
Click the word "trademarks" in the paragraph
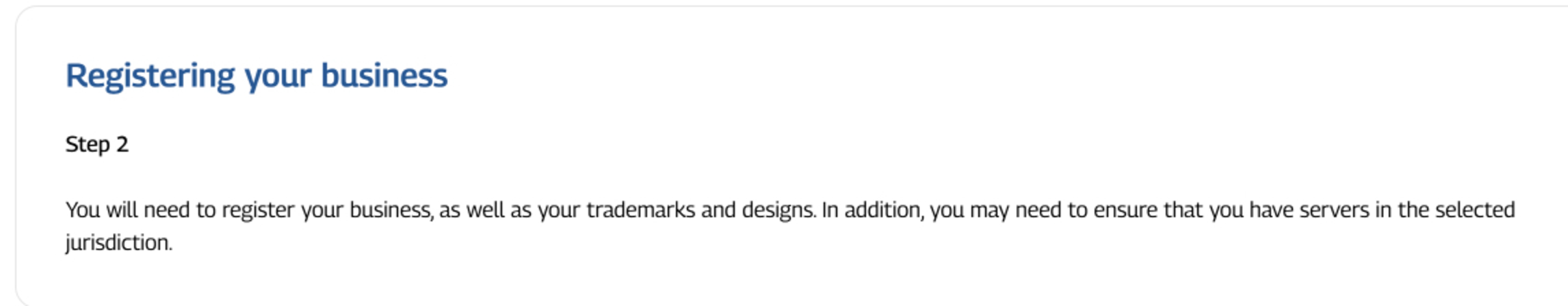tap(640, 210)
